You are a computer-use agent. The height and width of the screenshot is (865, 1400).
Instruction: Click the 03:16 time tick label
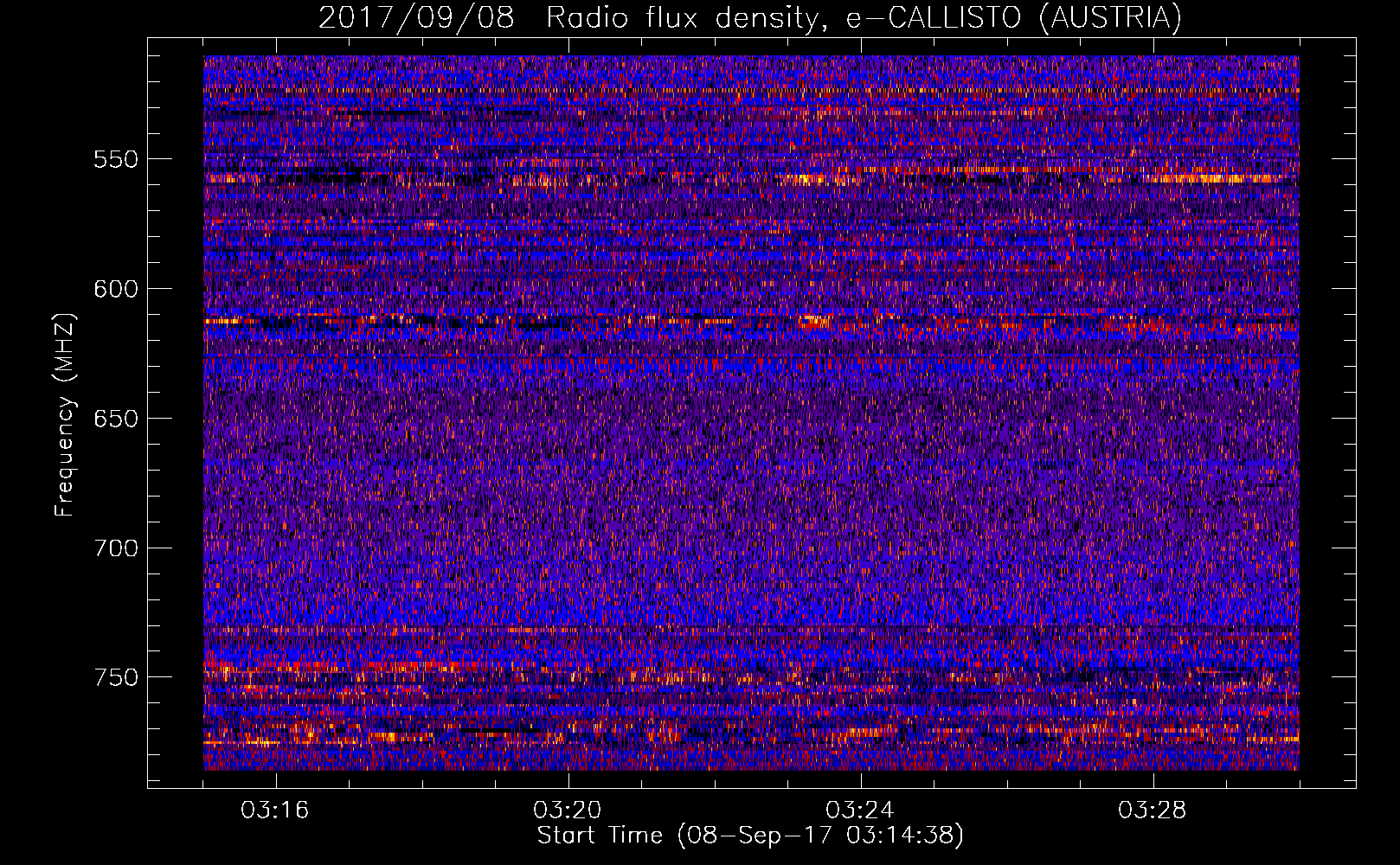coord(275,811)
